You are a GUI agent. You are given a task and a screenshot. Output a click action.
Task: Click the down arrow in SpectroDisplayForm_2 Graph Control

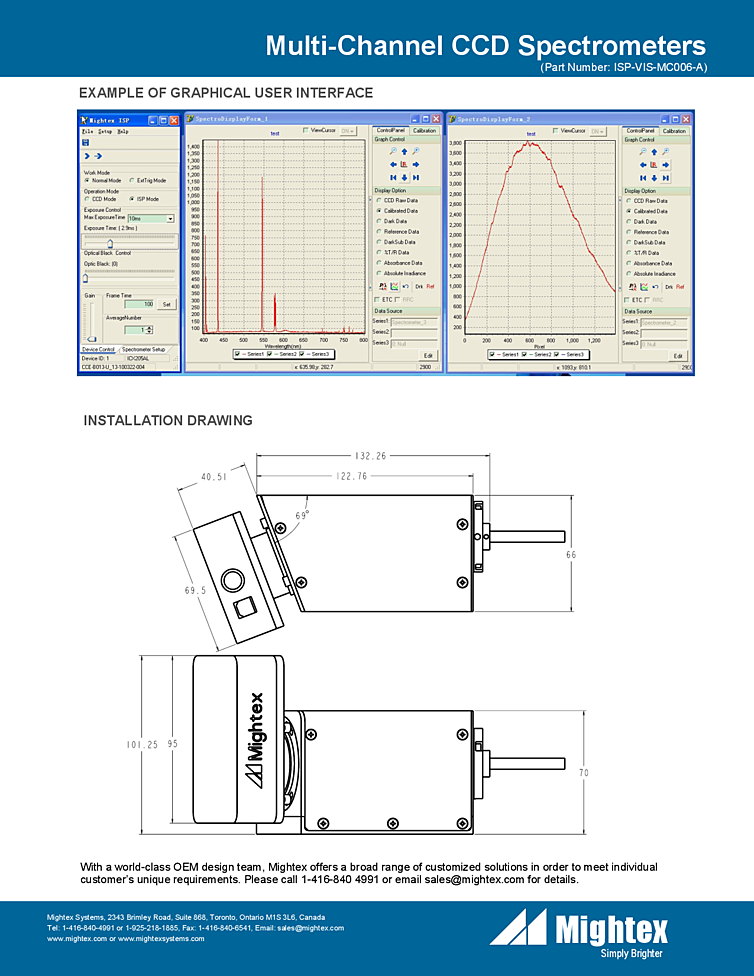click(654, 178)
